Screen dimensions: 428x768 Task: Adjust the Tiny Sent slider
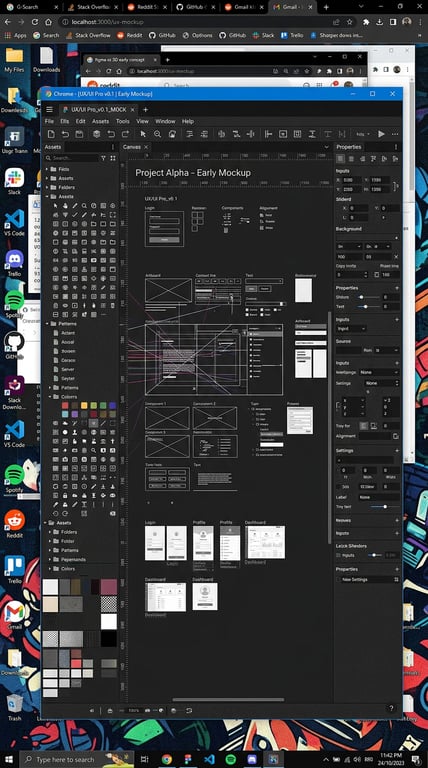pyautogui.click(x=385, y=506)
